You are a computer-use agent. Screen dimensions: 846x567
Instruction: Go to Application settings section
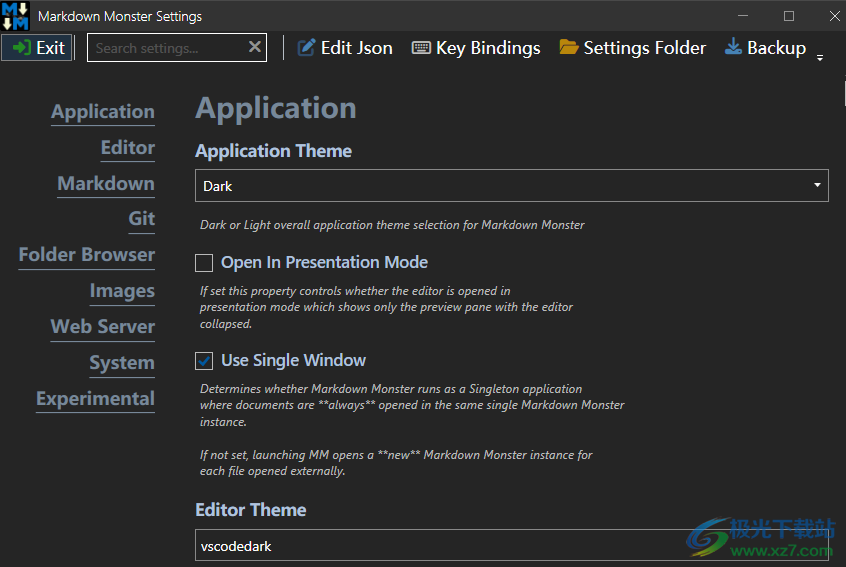103,112
